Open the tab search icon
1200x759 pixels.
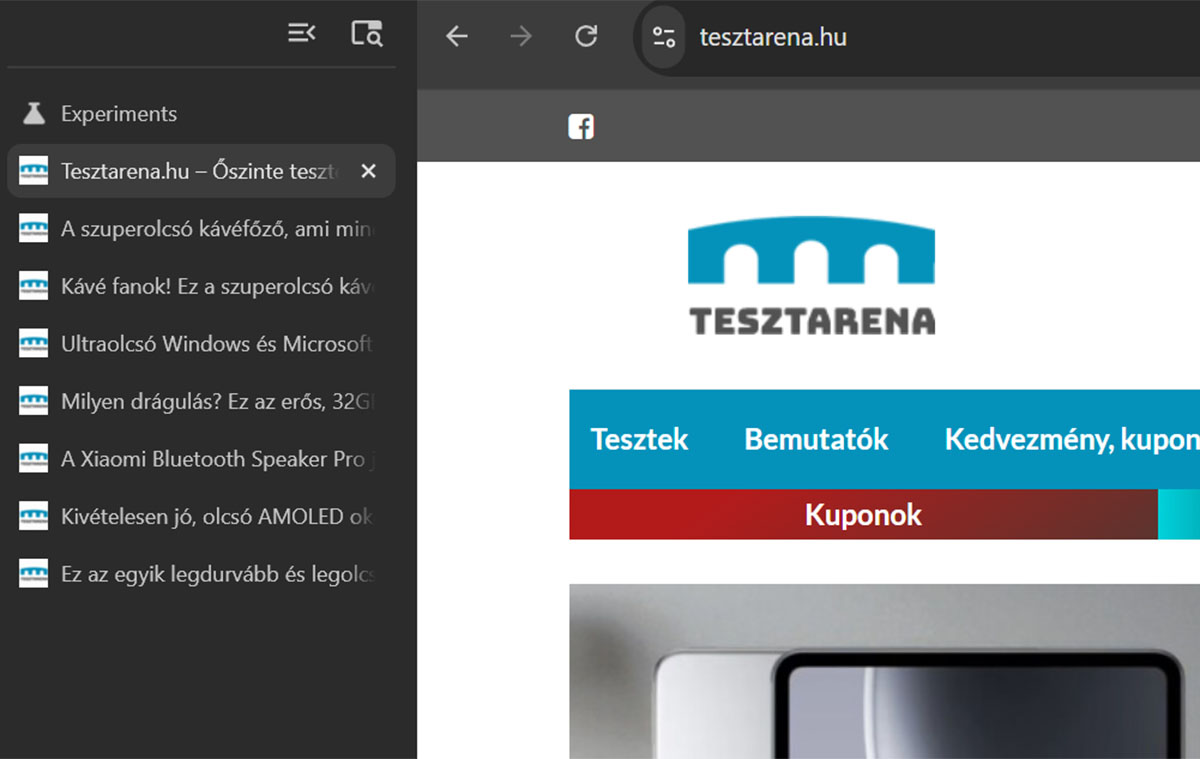366,34
